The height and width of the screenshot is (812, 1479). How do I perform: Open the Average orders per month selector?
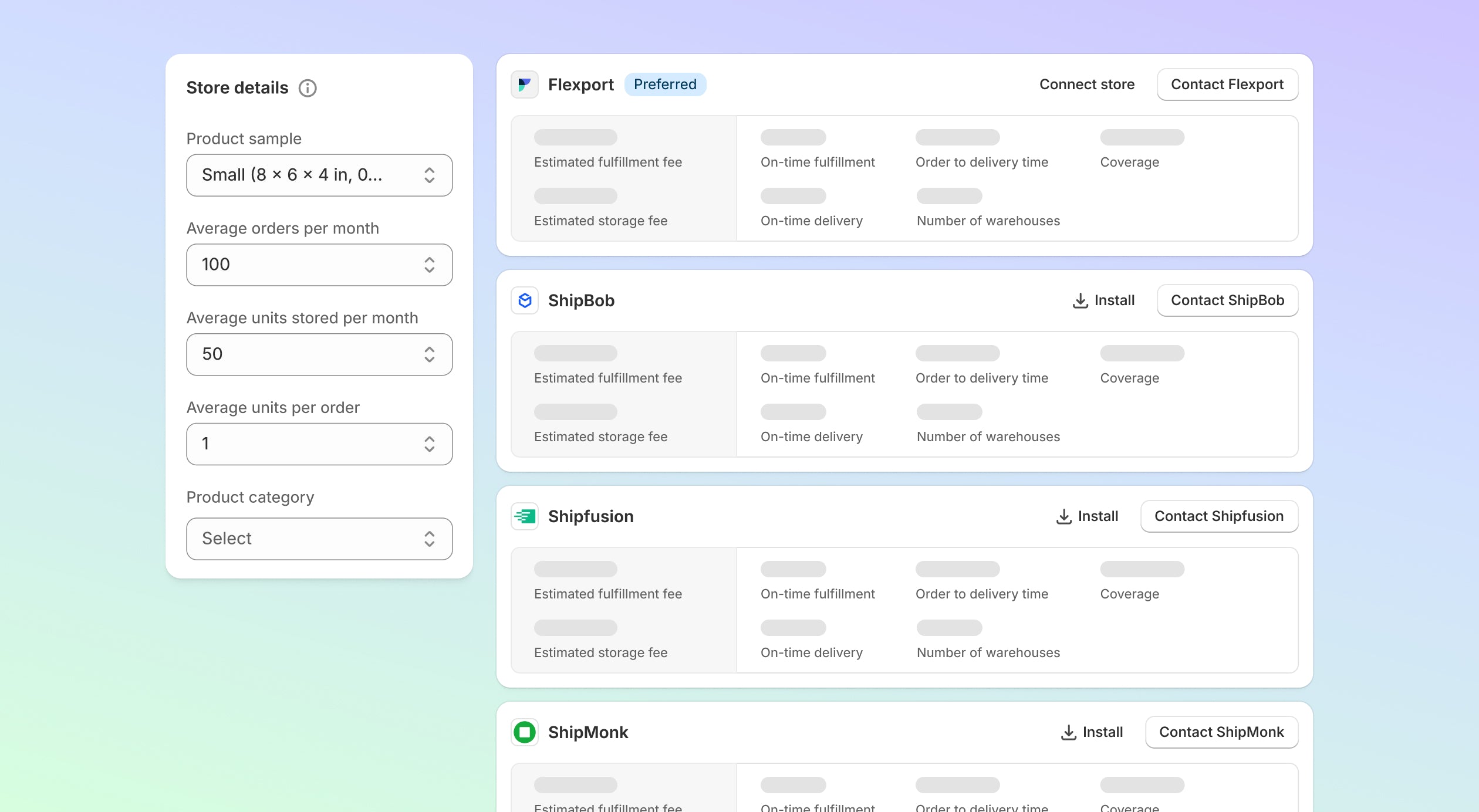coord(319,265)
